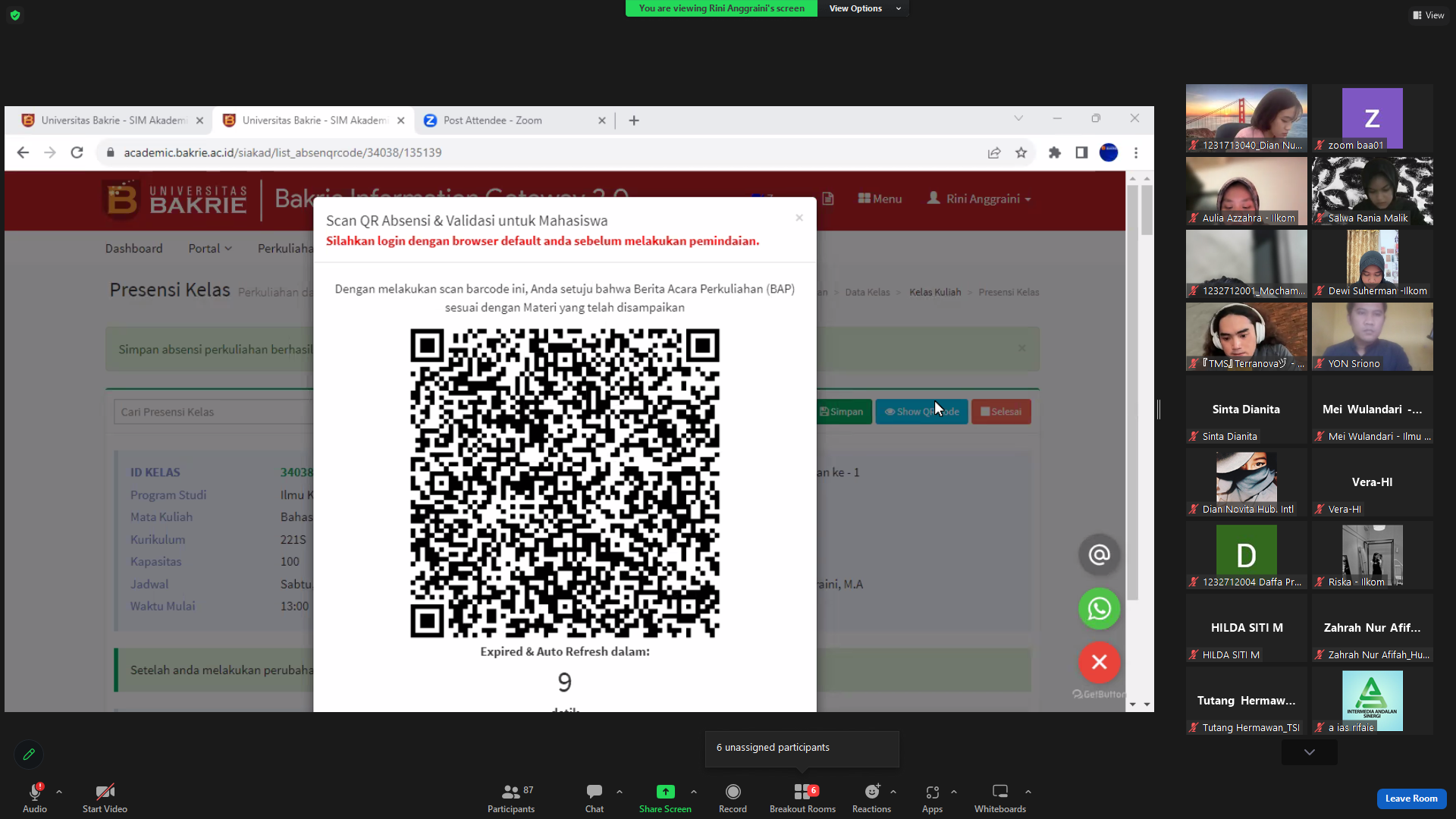
Task: Click the red Selesai button
Action: [x=1001, y=412]
